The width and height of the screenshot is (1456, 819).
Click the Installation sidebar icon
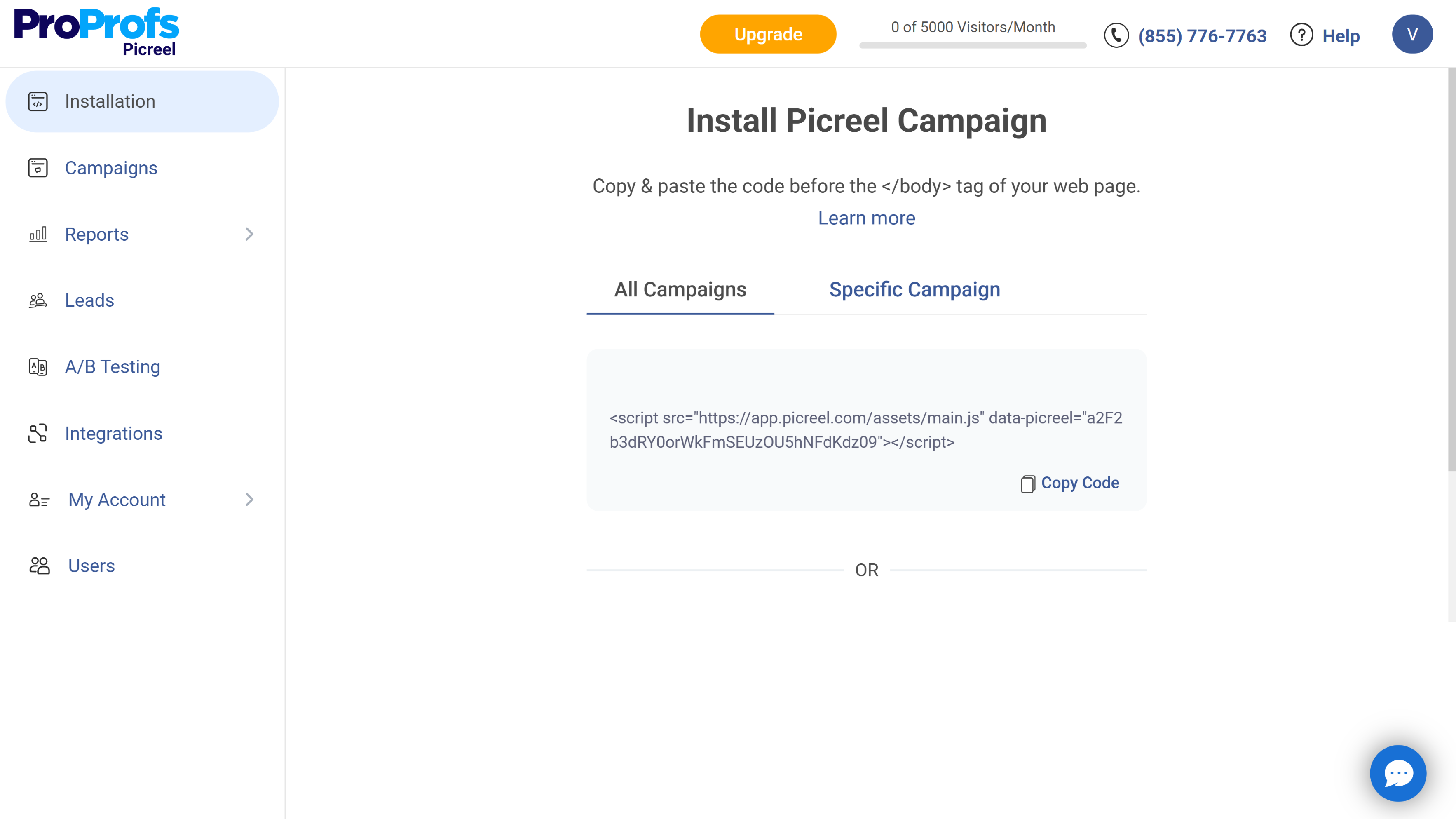point(38,102)
